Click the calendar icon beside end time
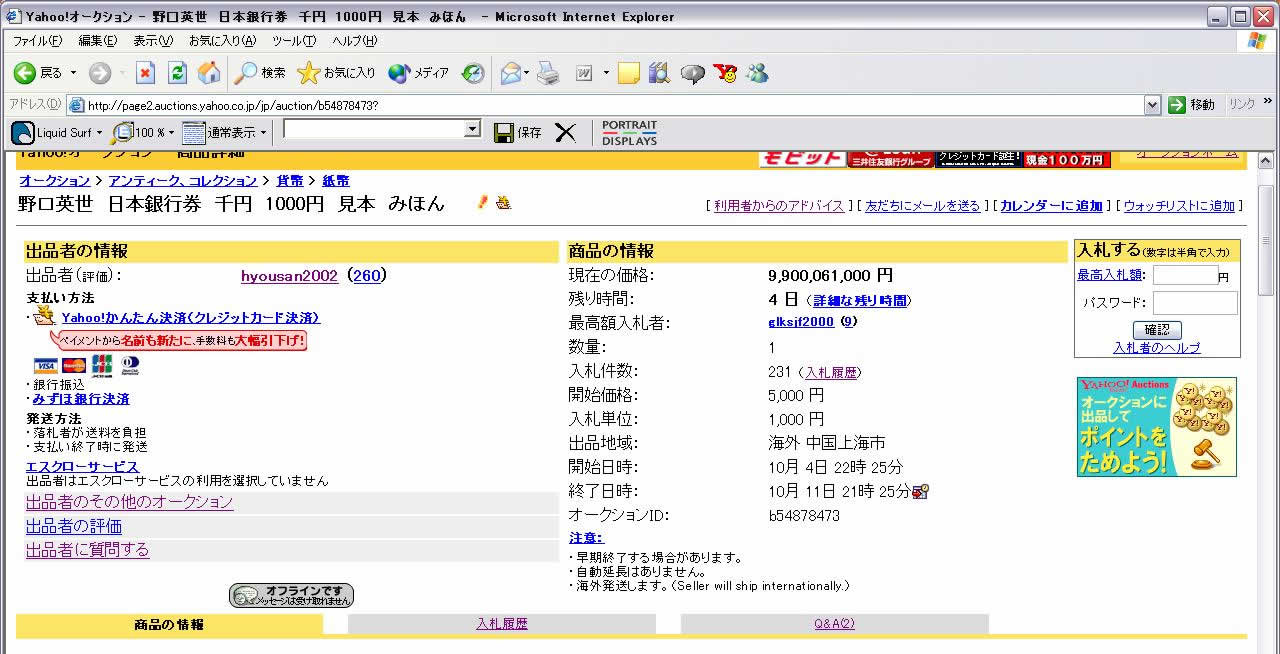1280x654 pixels. point(921,491)
